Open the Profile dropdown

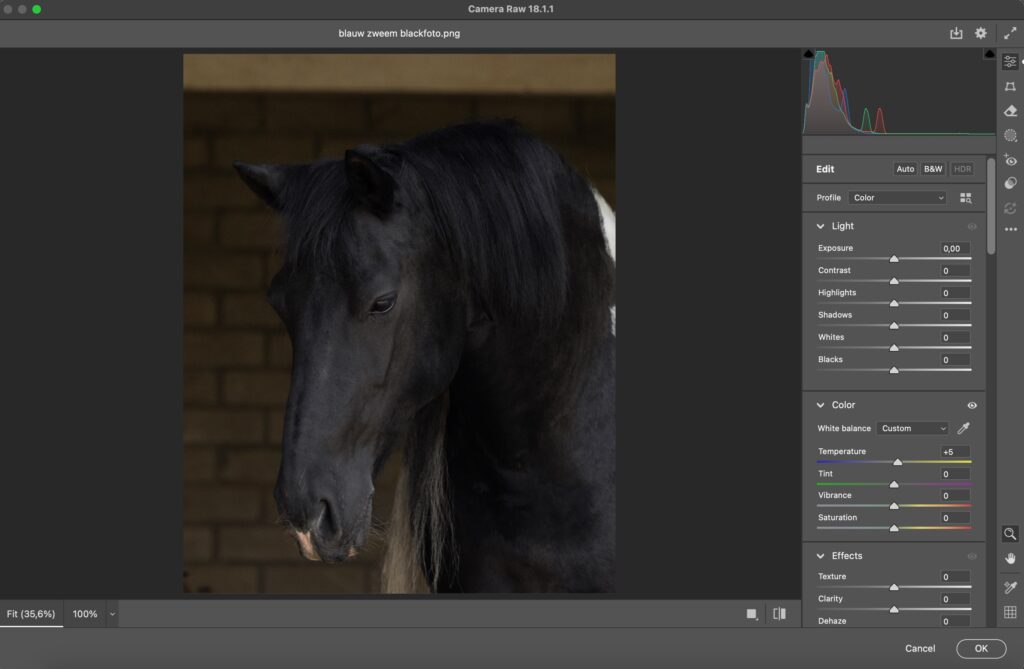(897, 198)
